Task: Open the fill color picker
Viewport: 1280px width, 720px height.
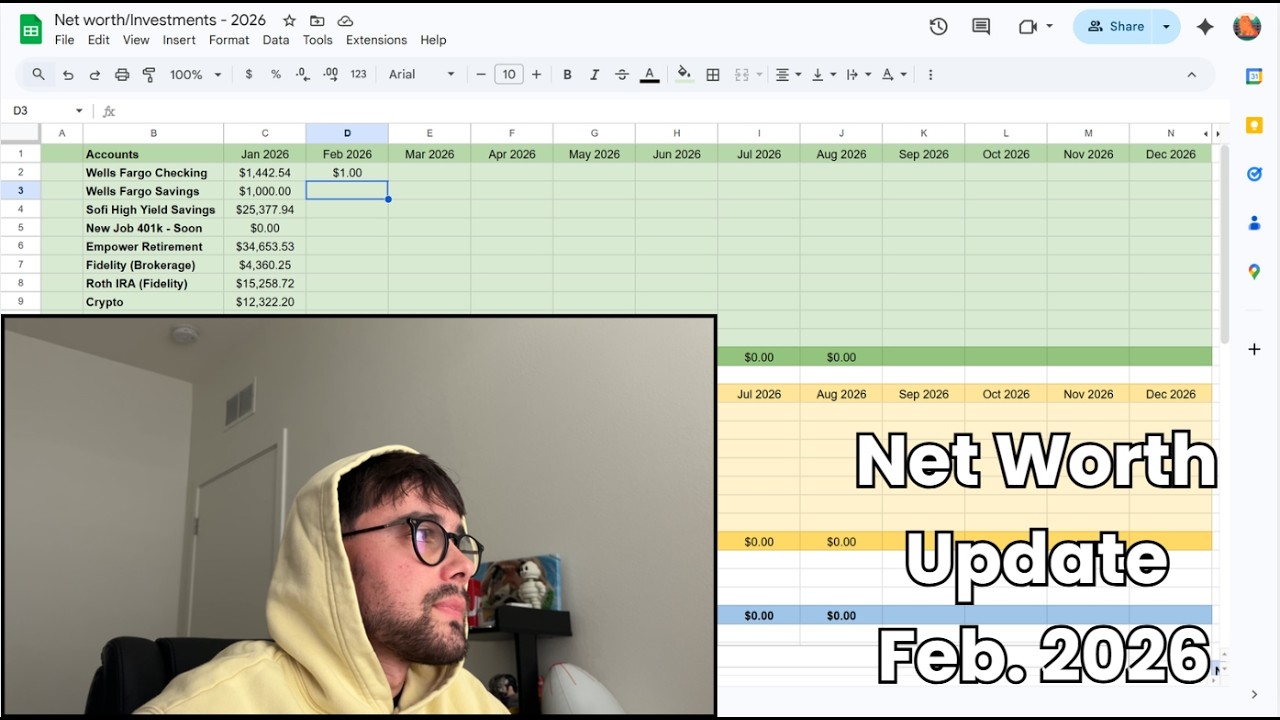Action: click(x=684, y=74)
